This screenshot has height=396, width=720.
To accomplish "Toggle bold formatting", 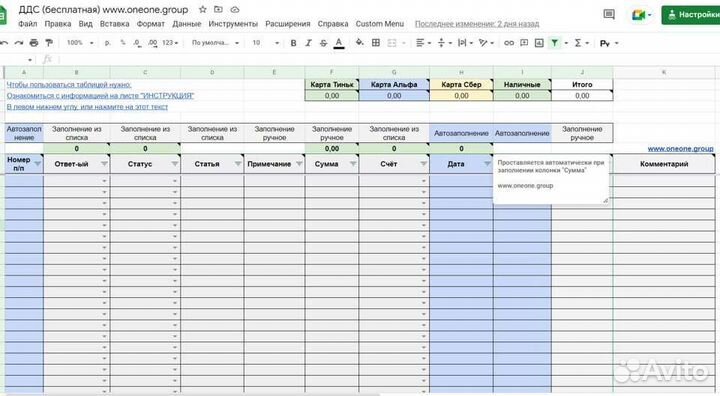I will click(x=293, y=43).
